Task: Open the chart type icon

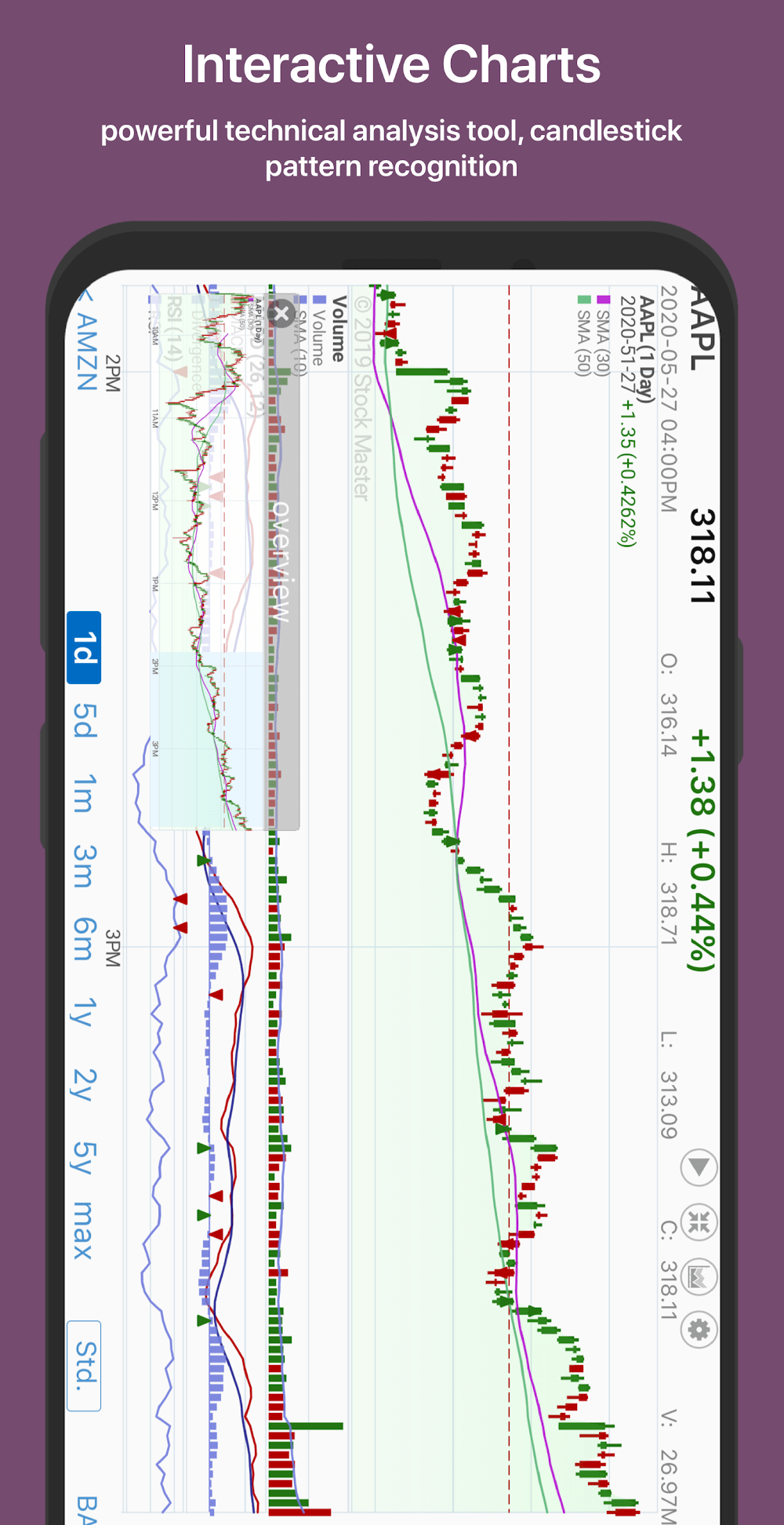Action: click(x=699, y=1277)
